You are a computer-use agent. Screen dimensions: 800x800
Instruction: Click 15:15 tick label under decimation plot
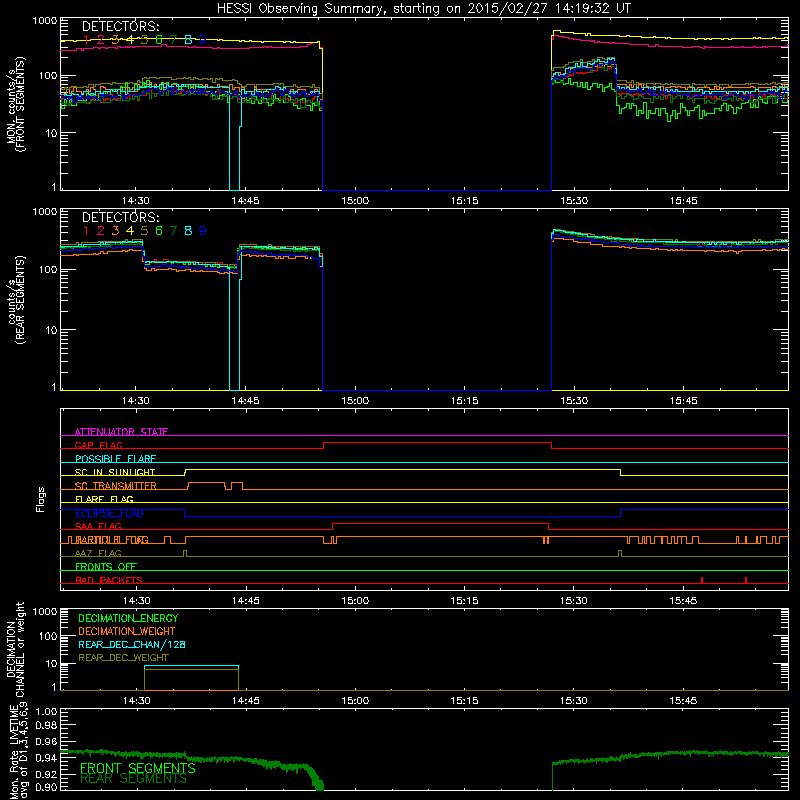point(465,701)
